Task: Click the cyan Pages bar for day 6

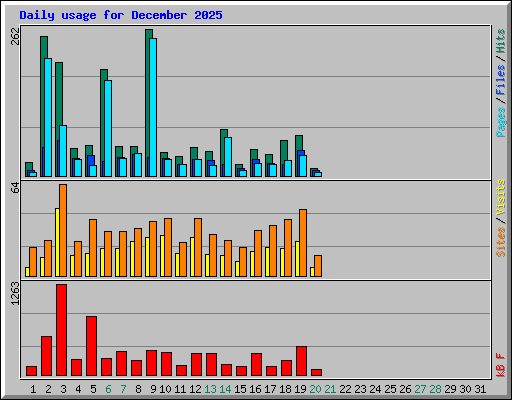Action: (108, 128)
